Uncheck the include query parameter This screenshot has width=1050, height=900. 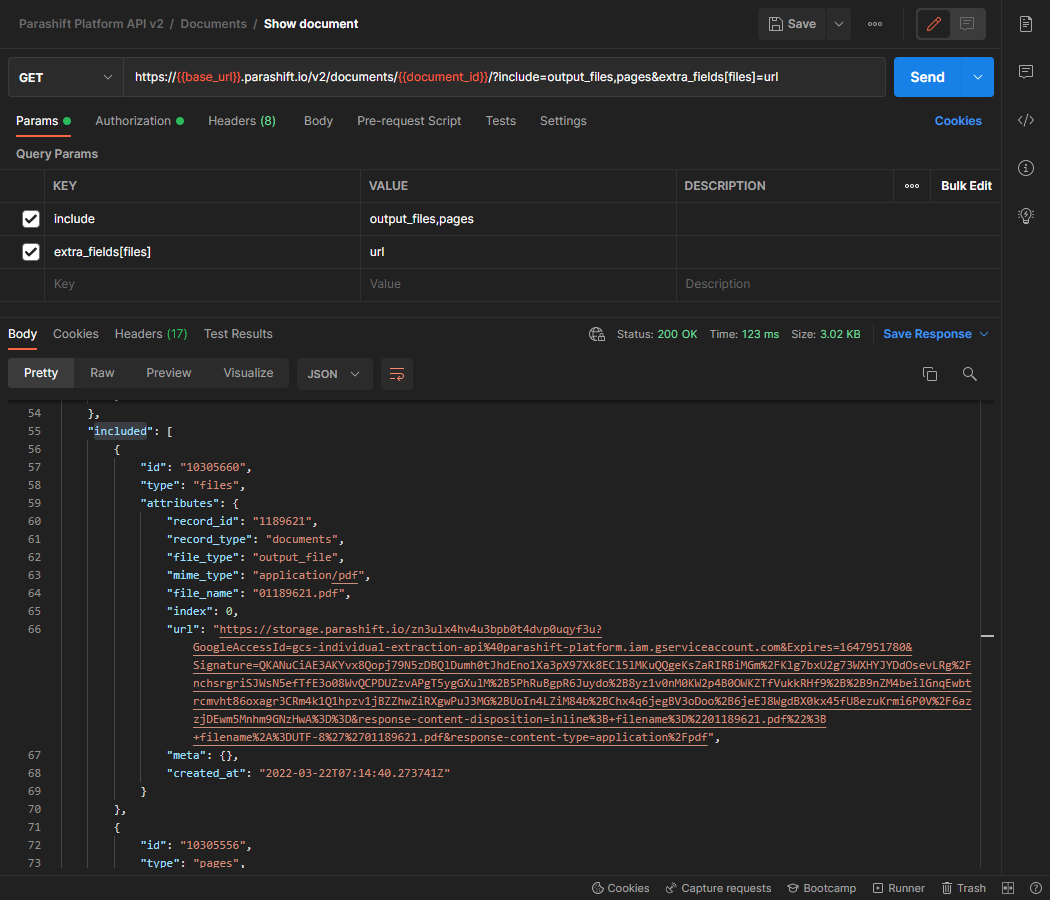coord(31,219)
